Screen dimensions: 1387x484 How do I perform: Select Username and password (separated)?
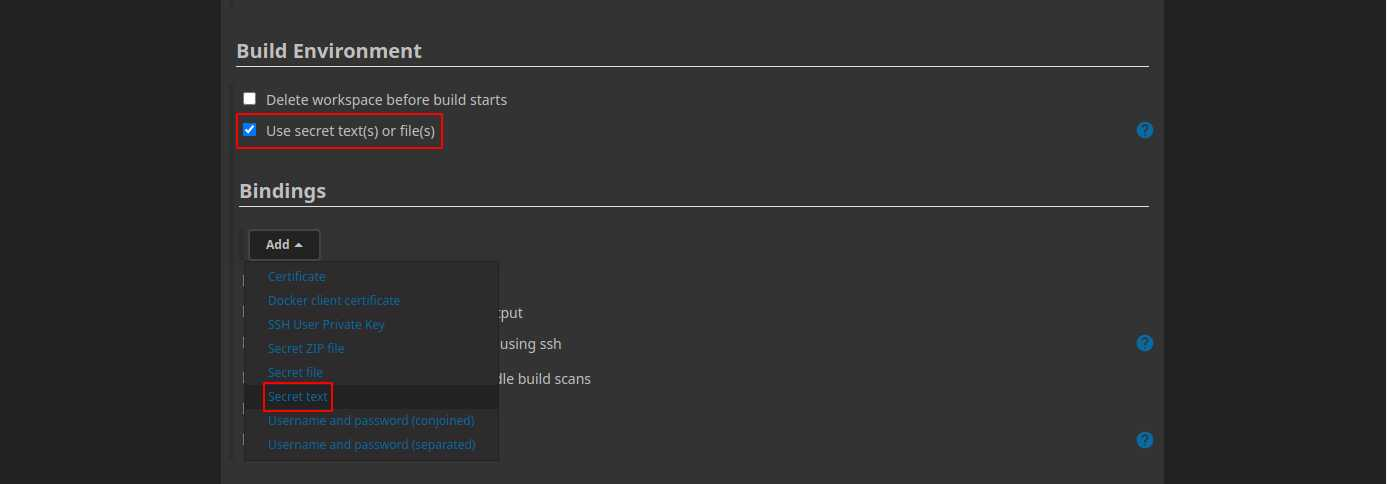pyautogui.click(x=372, y=444)
